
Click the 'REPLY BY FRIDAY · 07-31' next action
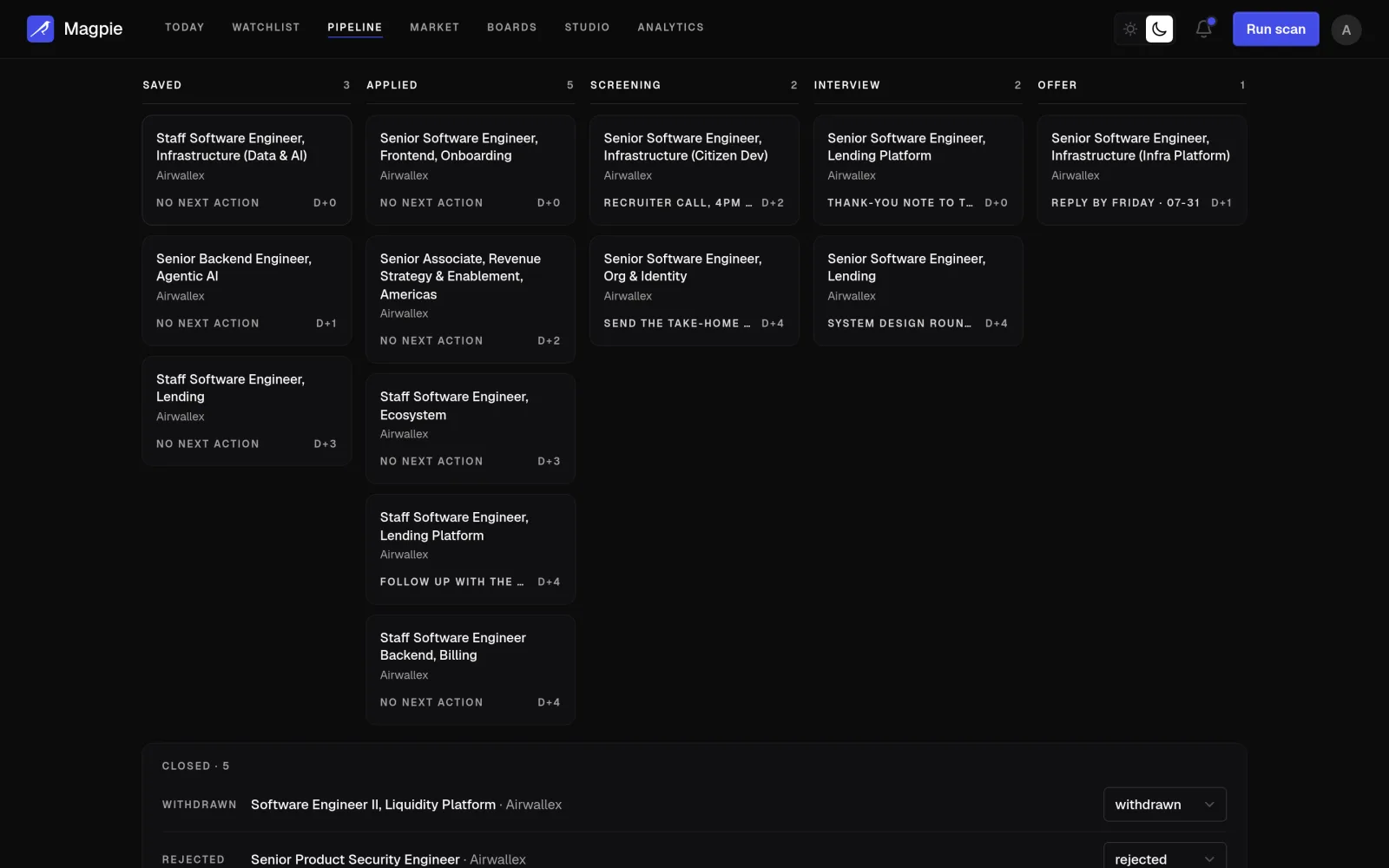pyautogui.click(x=1125, y=203)
